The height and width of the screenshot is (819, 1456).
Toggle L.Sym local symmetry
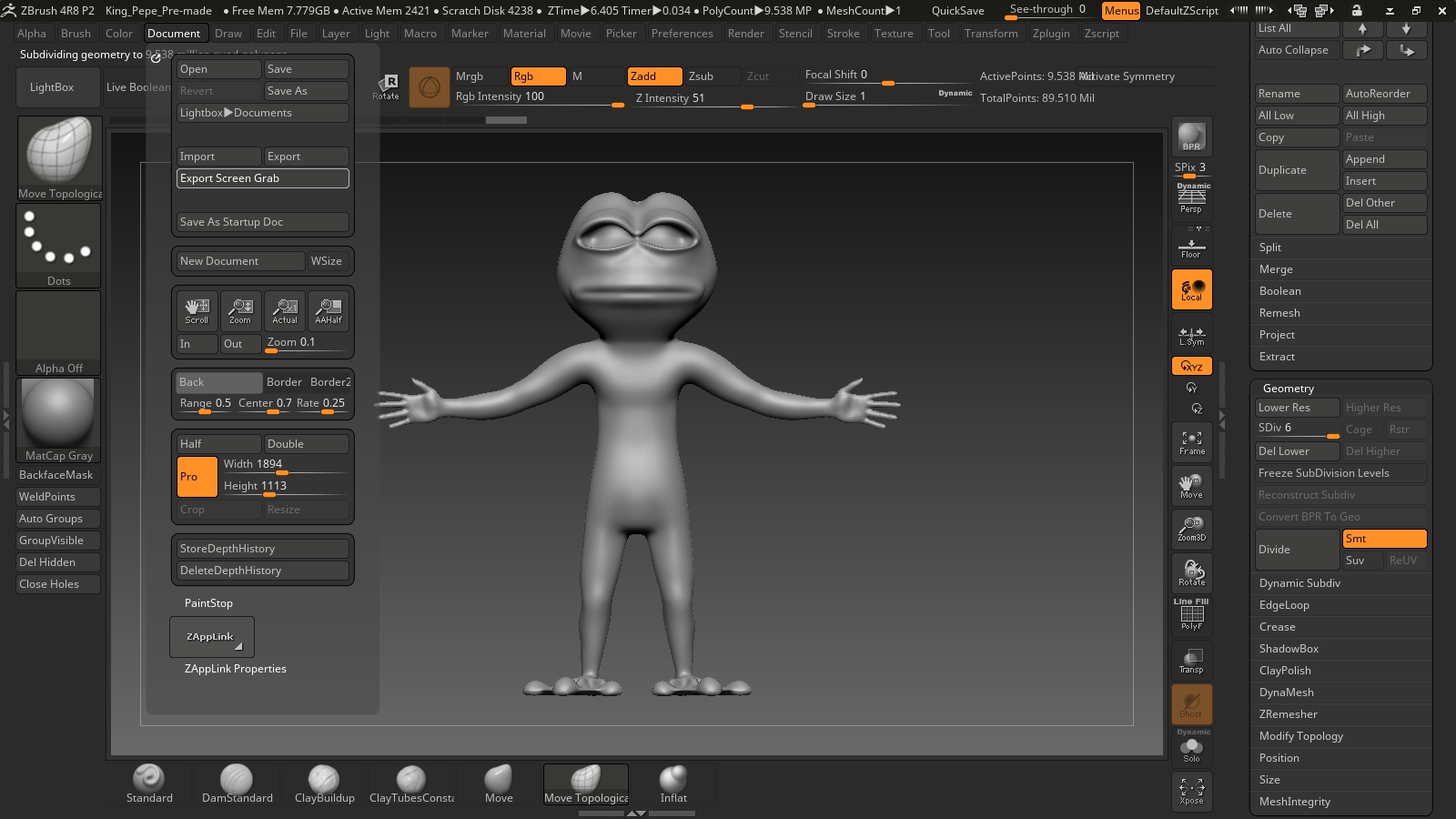[1191, 335]
